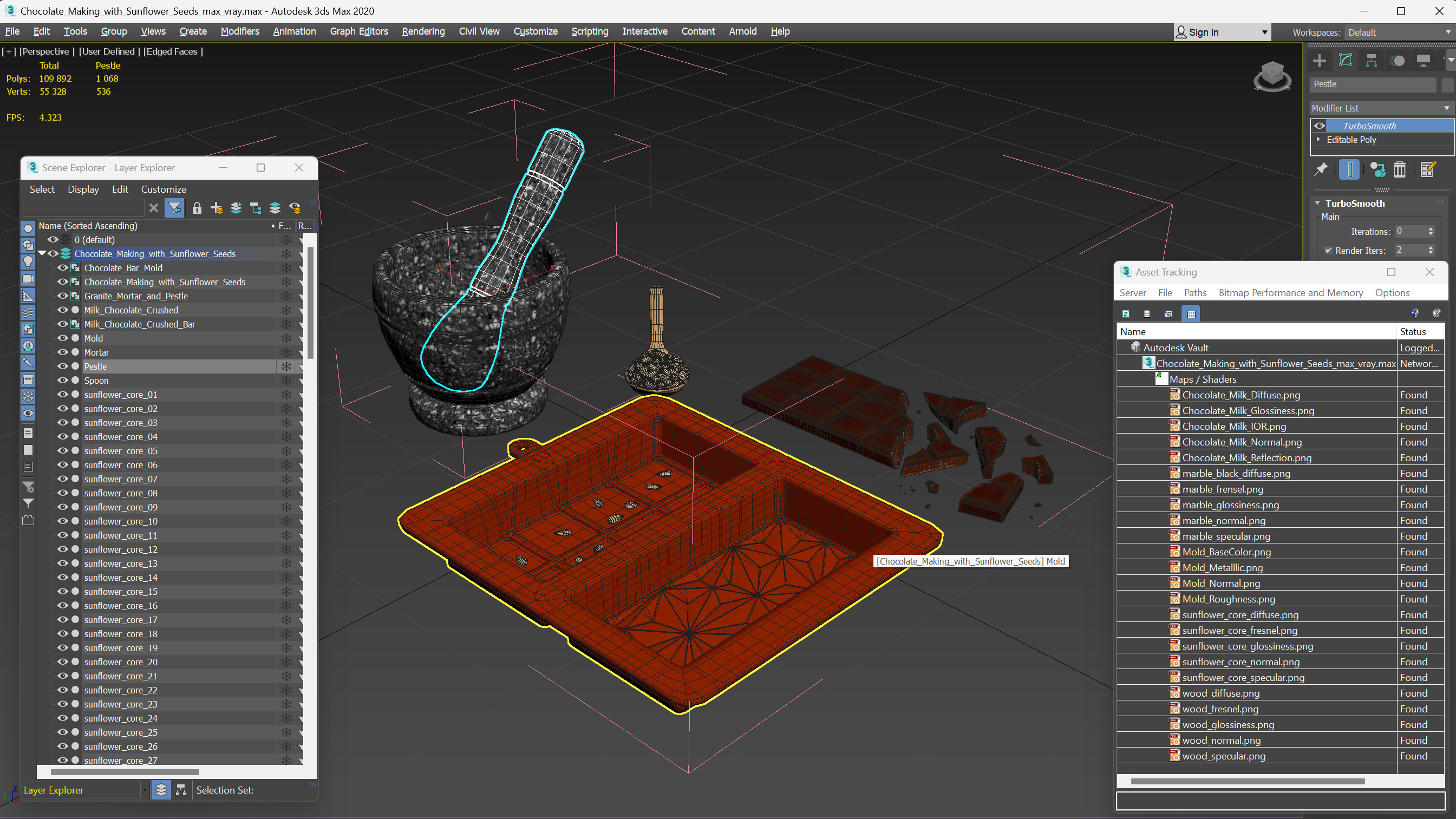This screenshot has width=1456, height=819.
Task: Open the Display panel monitor icon
Action: coord(1423,61)
